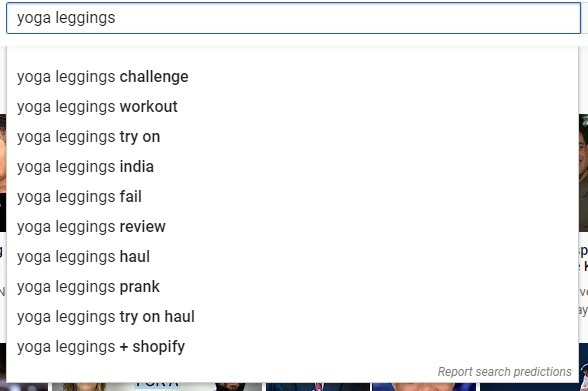Image resolution: width=588 pixels, height=391 pixels.
Task: Pick the 'yoga leggings prank' suggestion
Action: tap(292, 287)
